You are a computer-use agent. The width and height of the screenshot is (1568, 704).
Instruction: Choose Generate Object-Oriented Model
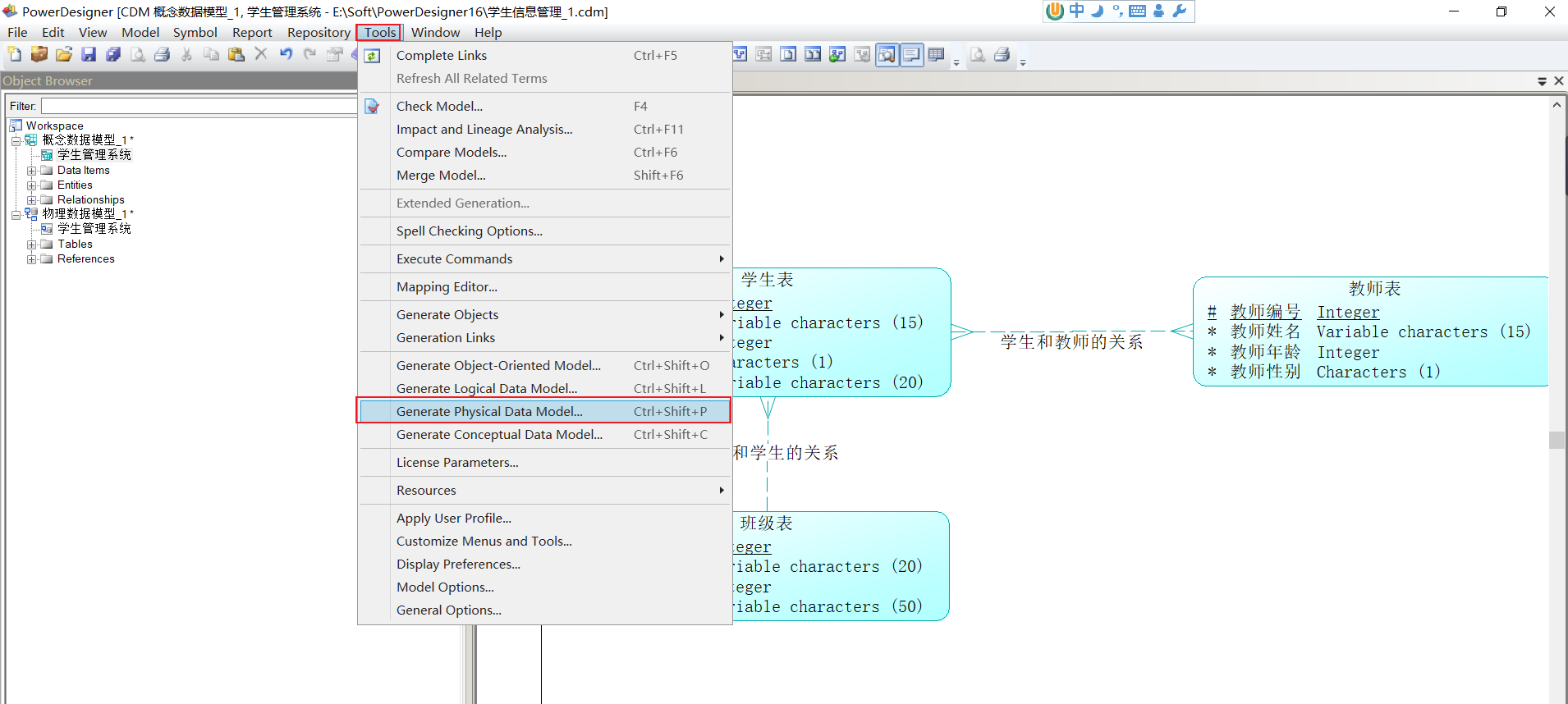click(x=544, y=366)
